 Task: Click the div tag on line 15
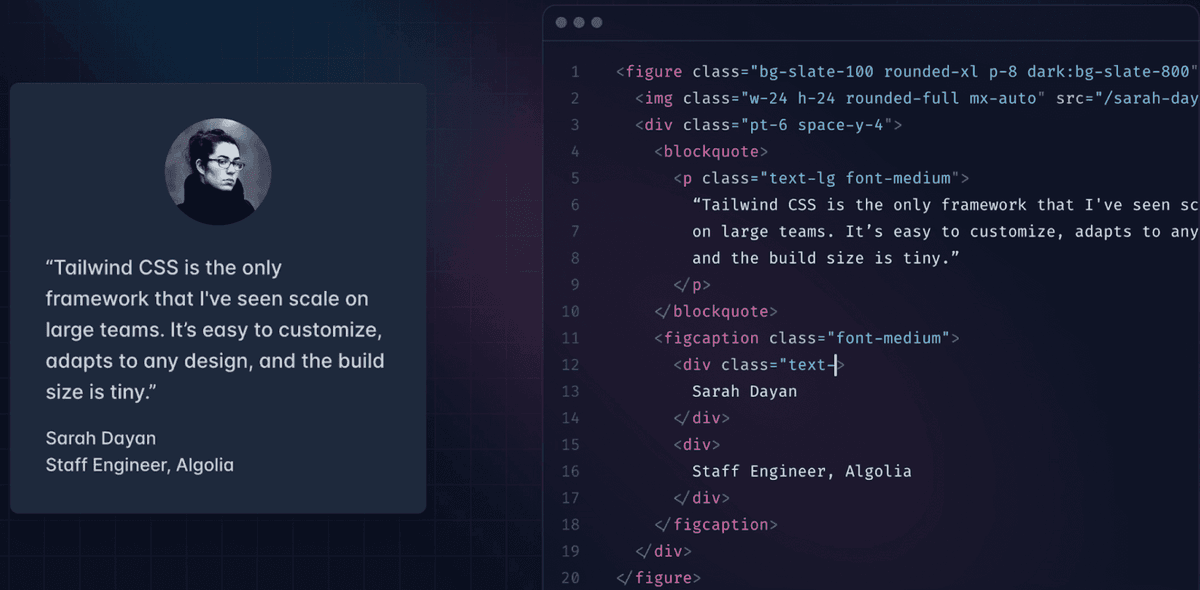pos(696,444)
